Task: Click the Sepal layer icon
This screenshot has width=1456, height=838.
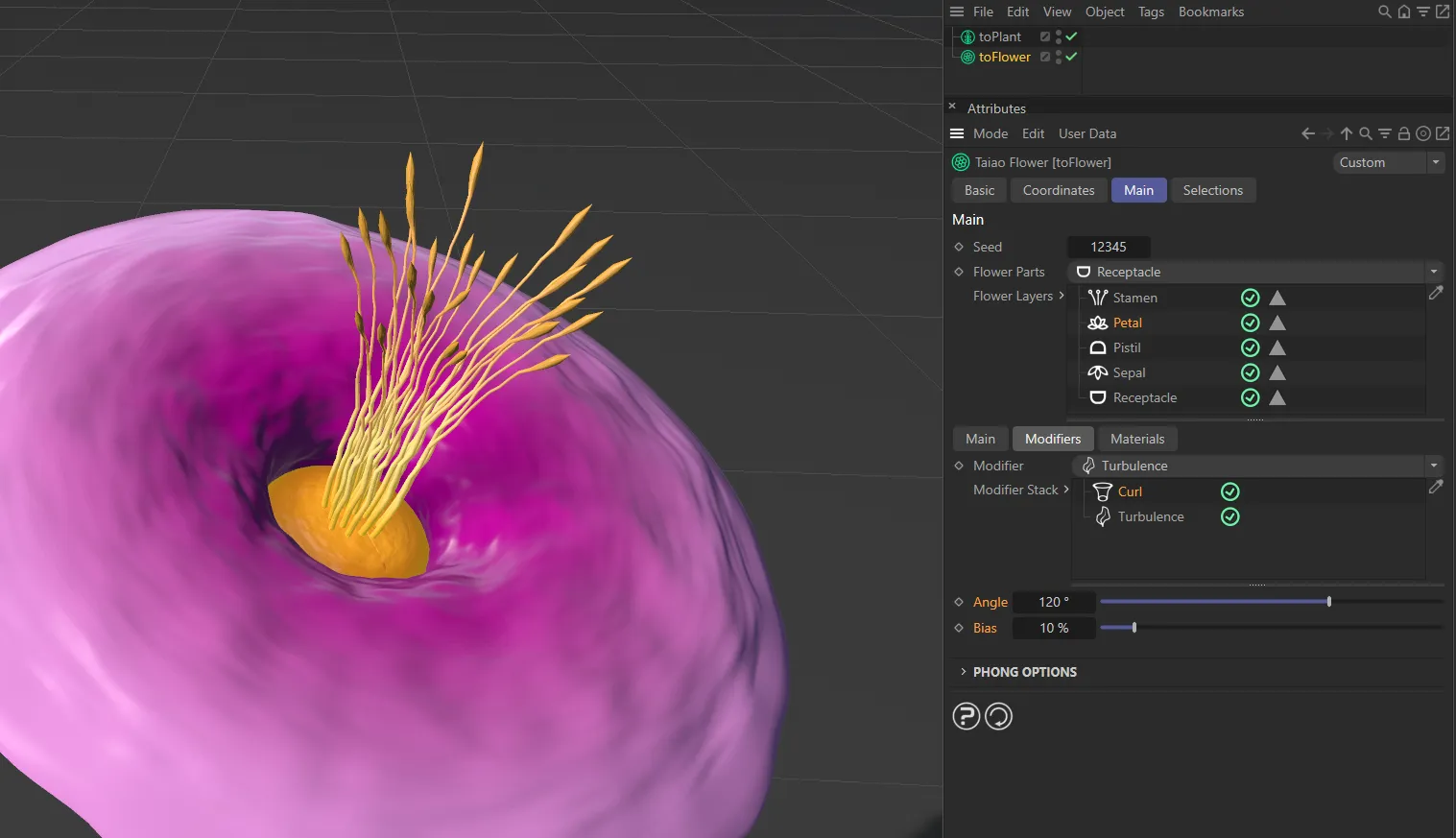Action: coord(1097,372)
